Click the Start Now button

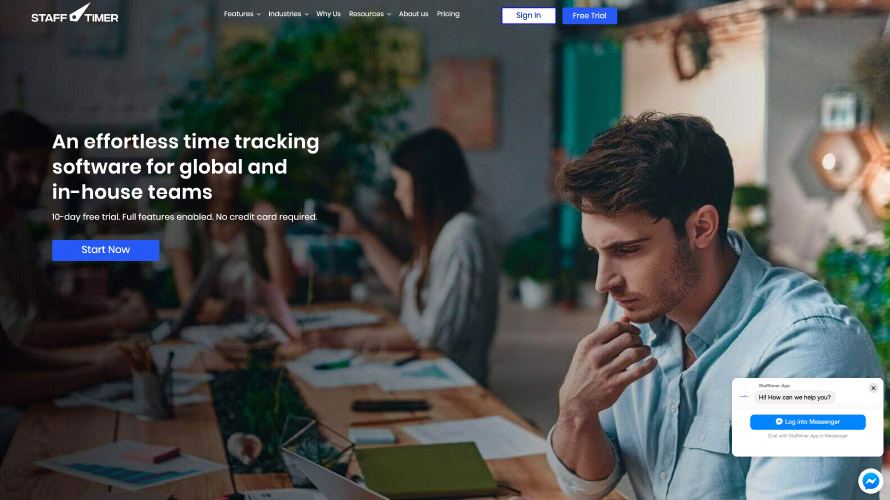[x=106, y=250]
